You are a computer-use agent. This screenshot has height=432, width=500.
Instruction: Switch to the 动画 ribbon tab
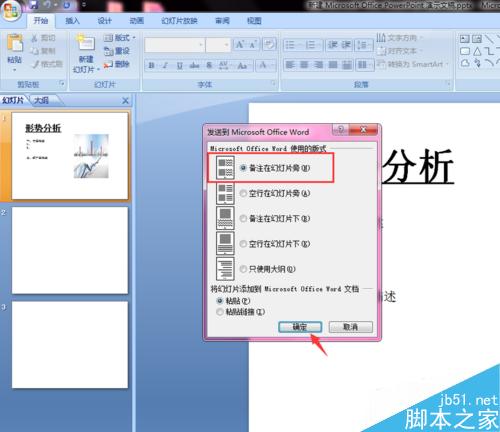(137, 21)
